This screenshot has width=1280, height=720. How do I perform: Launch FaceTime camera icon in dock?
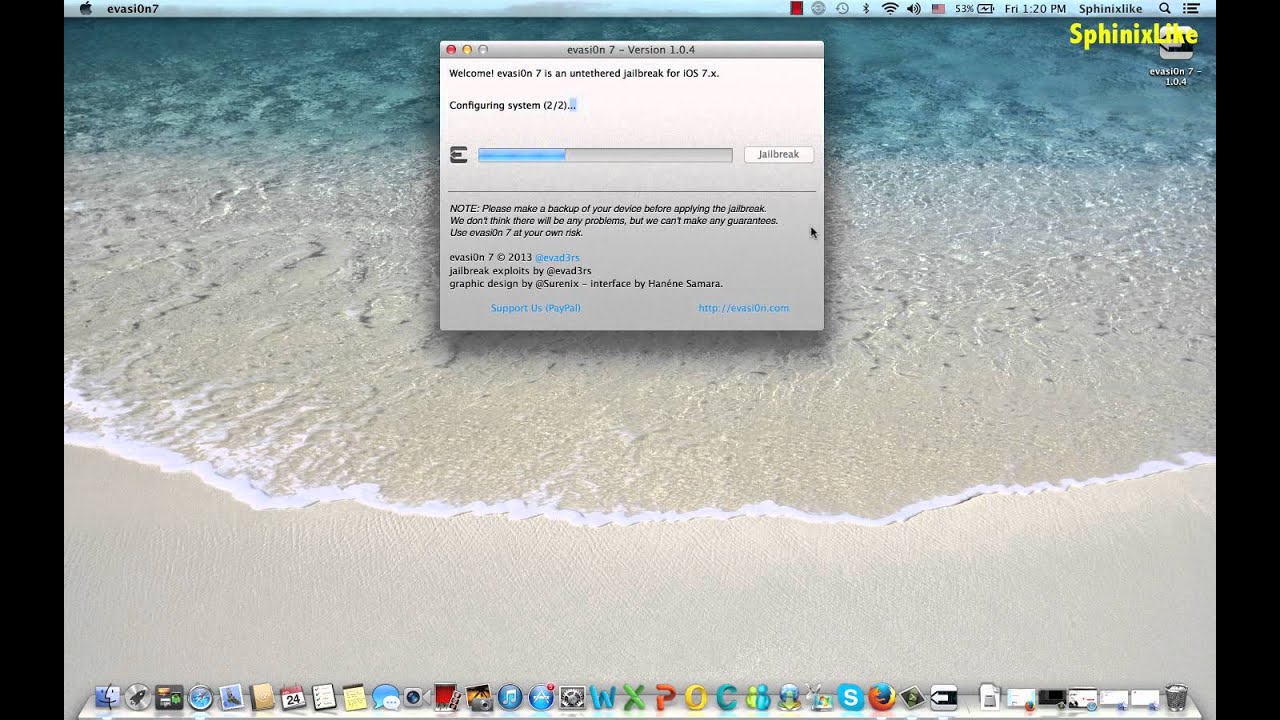click(x=415, y=697)
